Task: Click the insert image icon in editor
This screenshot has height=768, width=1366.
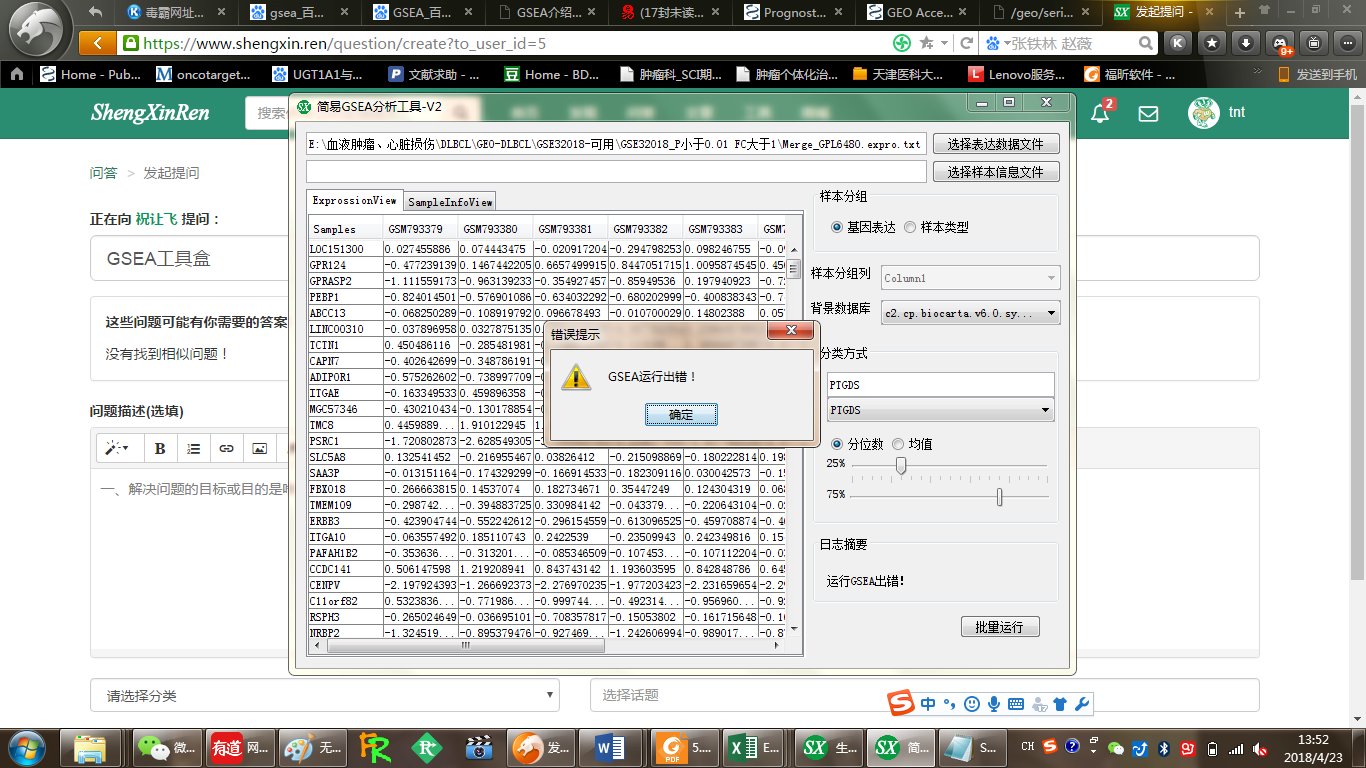Action: click(x=259, y=449)
